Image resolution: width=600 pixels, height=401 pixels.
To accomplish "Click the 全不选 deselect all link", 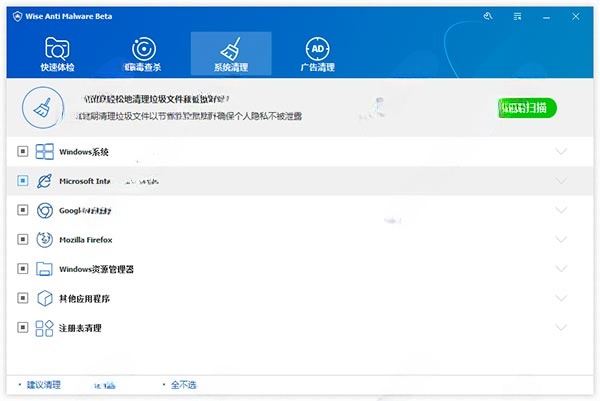I will click(183, 385).
